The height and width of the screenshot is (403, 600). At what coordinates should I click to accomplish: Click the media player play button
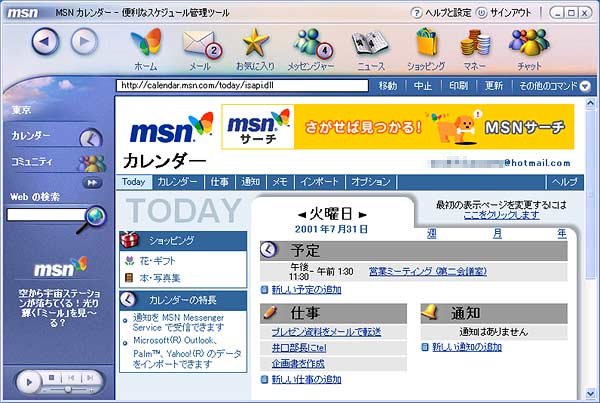[x=29, y=382]
